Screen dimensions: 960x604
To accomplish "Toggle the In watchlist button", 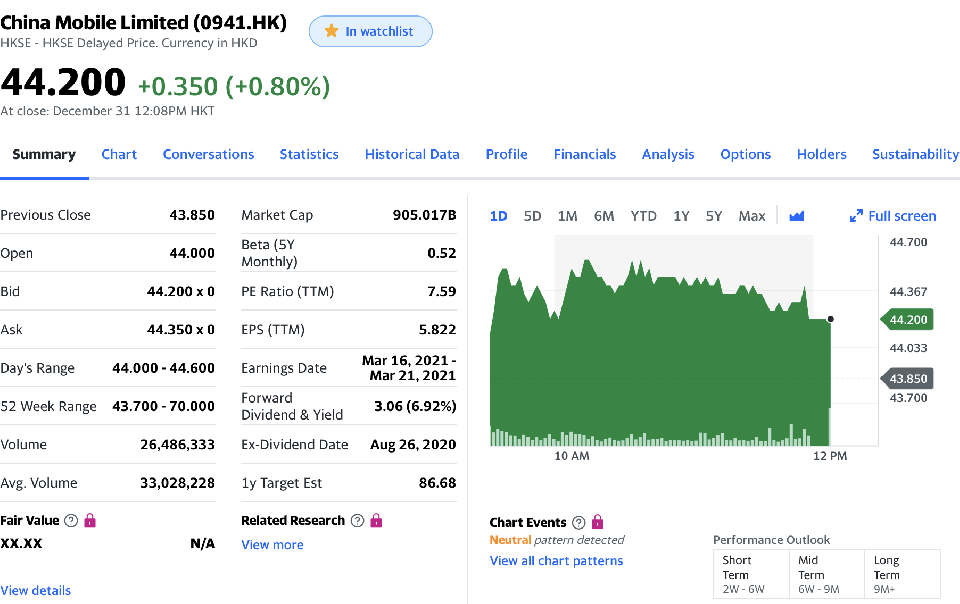I will pos(371,31).
